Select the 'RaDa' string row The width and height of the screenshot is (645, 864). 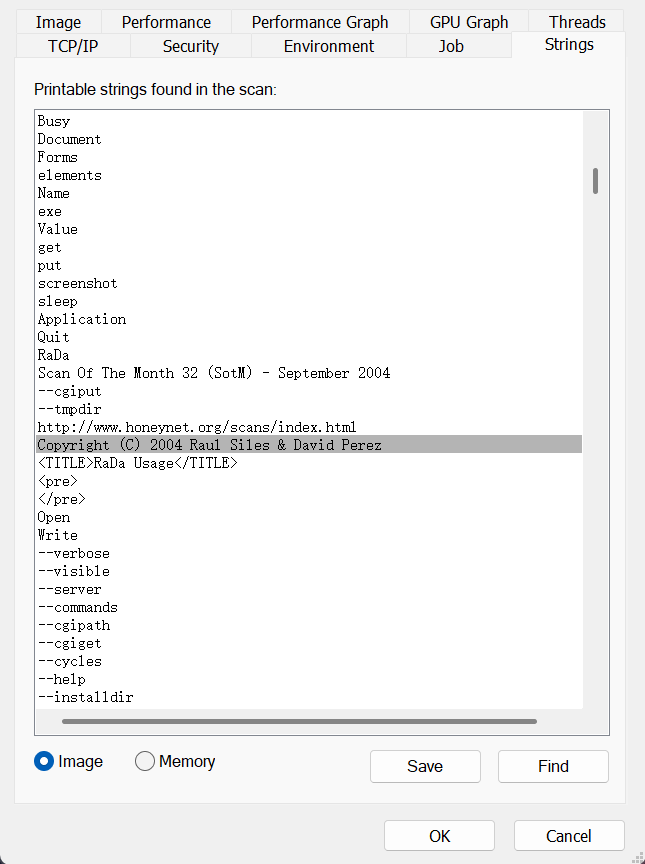pos(309,355)
